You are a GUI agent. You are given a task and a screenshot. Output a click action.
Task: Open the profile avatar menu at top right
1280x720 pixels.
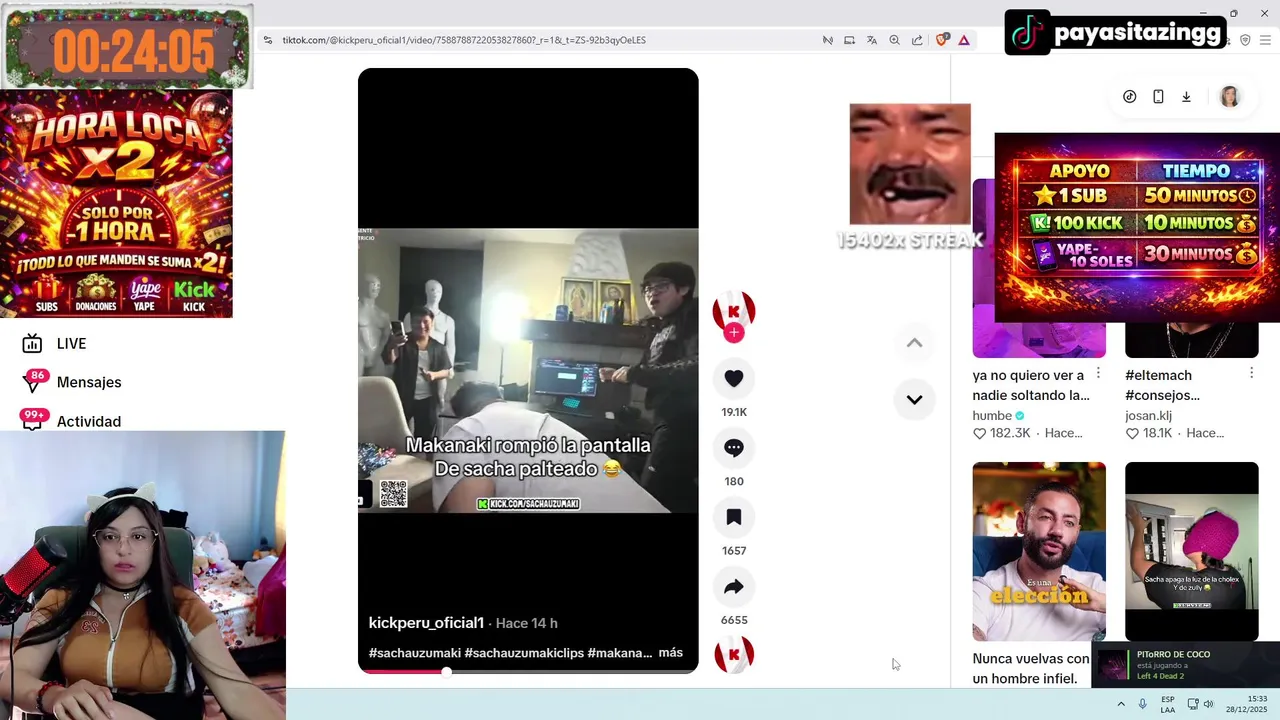pos(1230,97)
